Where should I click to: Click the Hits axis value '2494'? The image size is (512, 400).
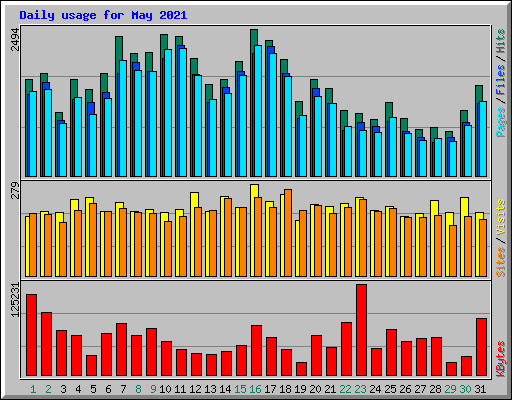(15, 40)
